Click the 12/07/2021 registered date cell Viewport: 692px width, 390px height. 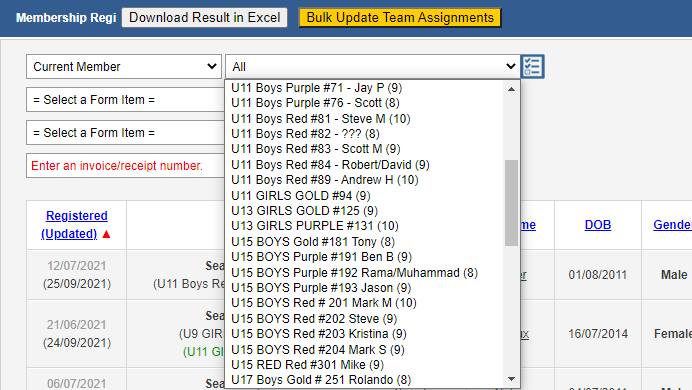(77, 274)
